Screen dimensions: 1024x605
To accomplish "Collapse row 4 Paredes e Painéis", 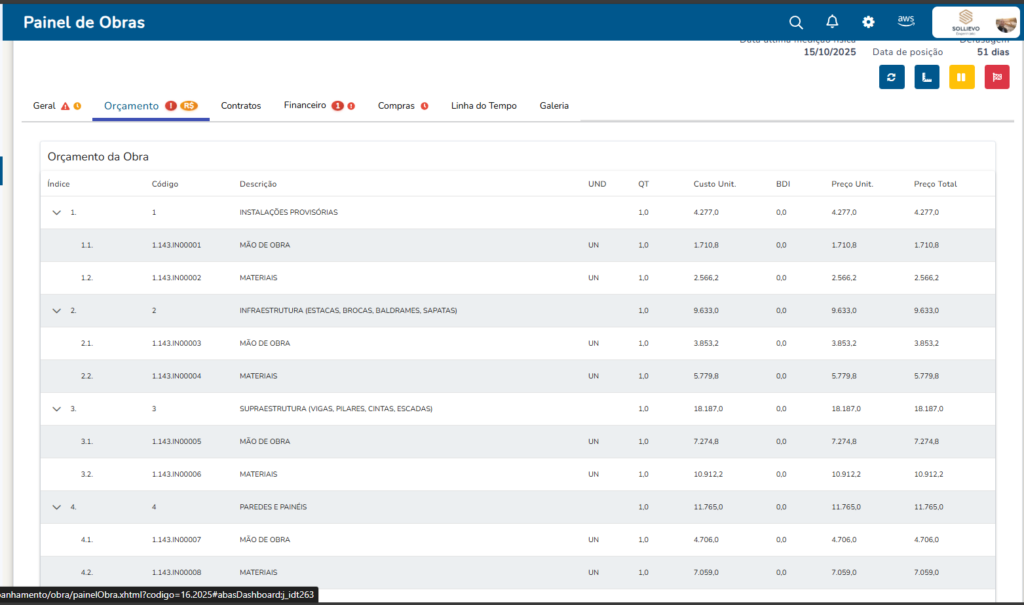I will click(x=57, y=507).
